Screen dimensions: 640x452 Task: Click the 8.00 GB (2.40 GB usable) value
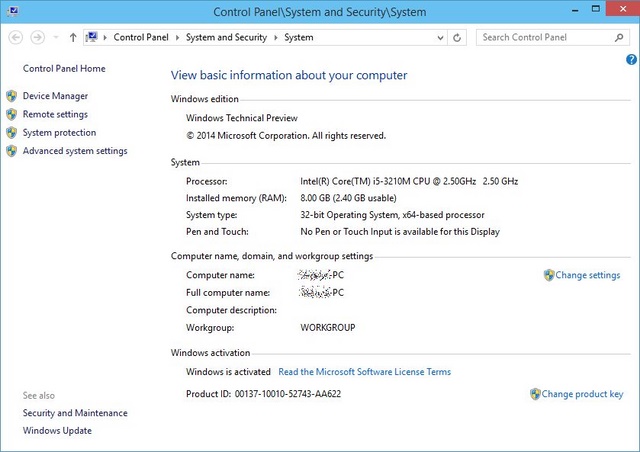[348, 198]
